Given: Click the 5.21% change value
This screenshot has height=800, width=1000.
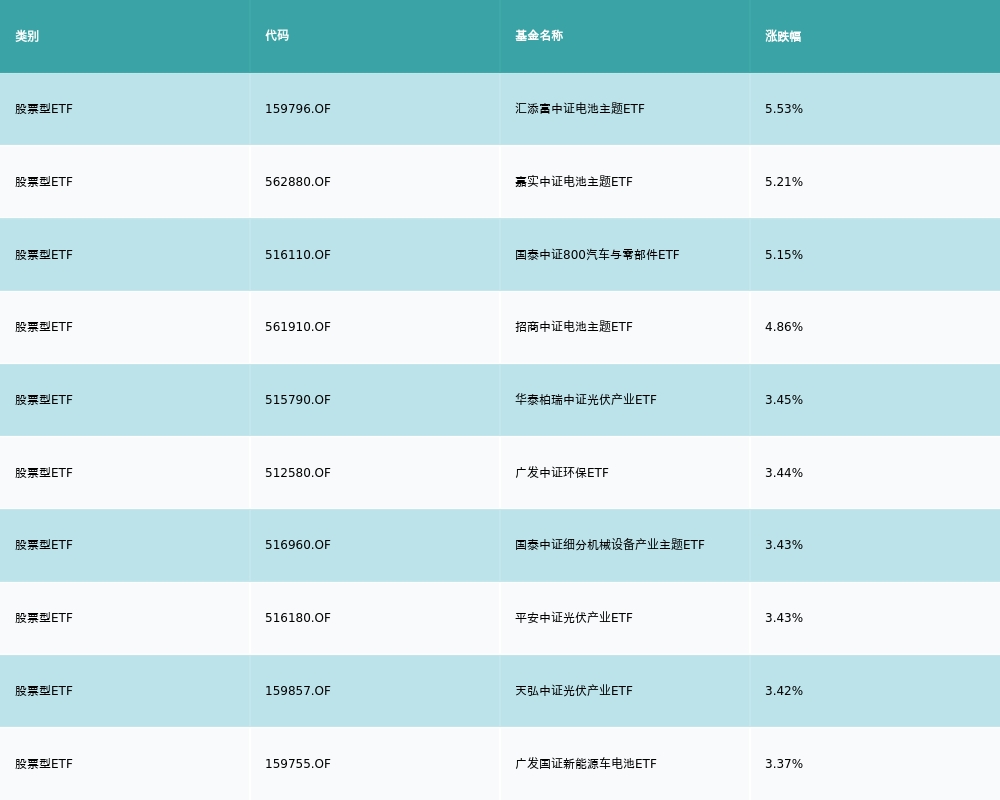Looking at the screenshot, I should click(x=784, y=182).
